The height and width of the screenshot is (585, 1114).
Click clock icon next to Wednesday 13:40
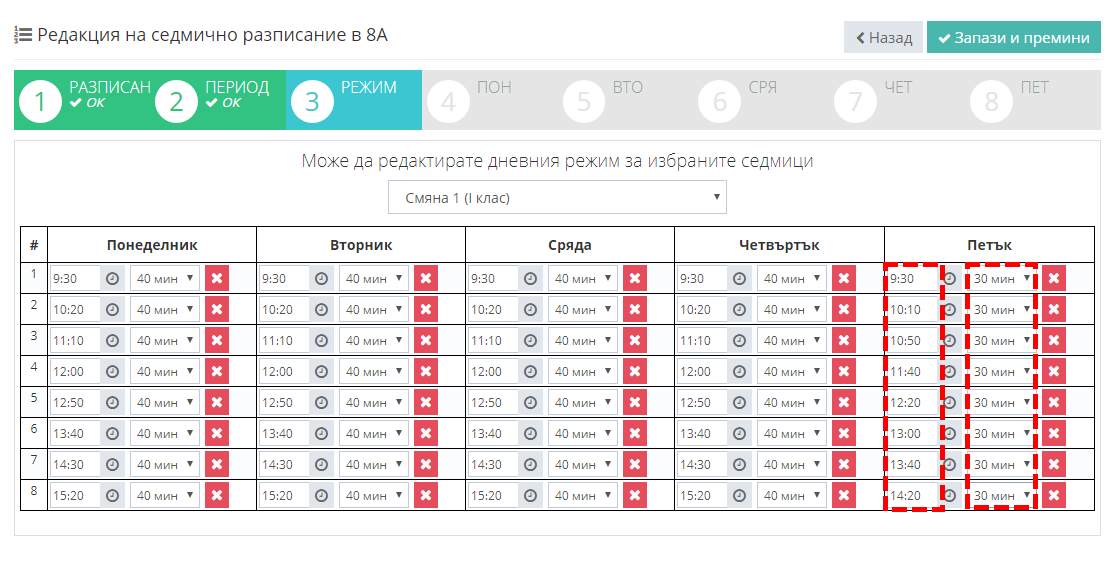click(x=531, y=434)
